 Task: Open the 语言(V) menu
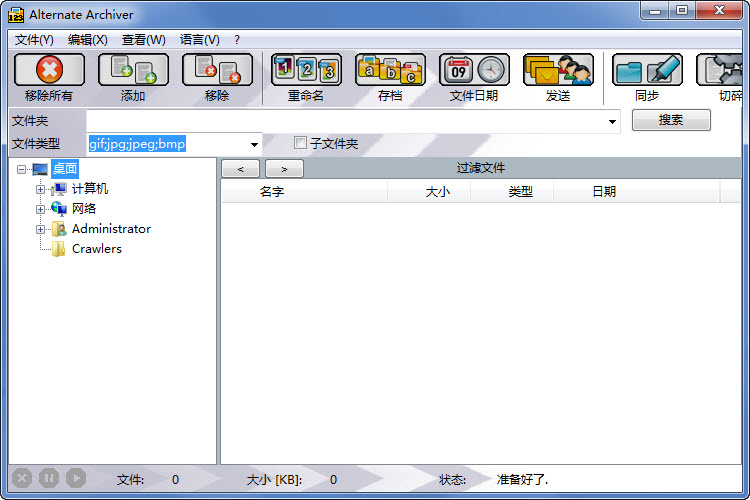point(199,40)
